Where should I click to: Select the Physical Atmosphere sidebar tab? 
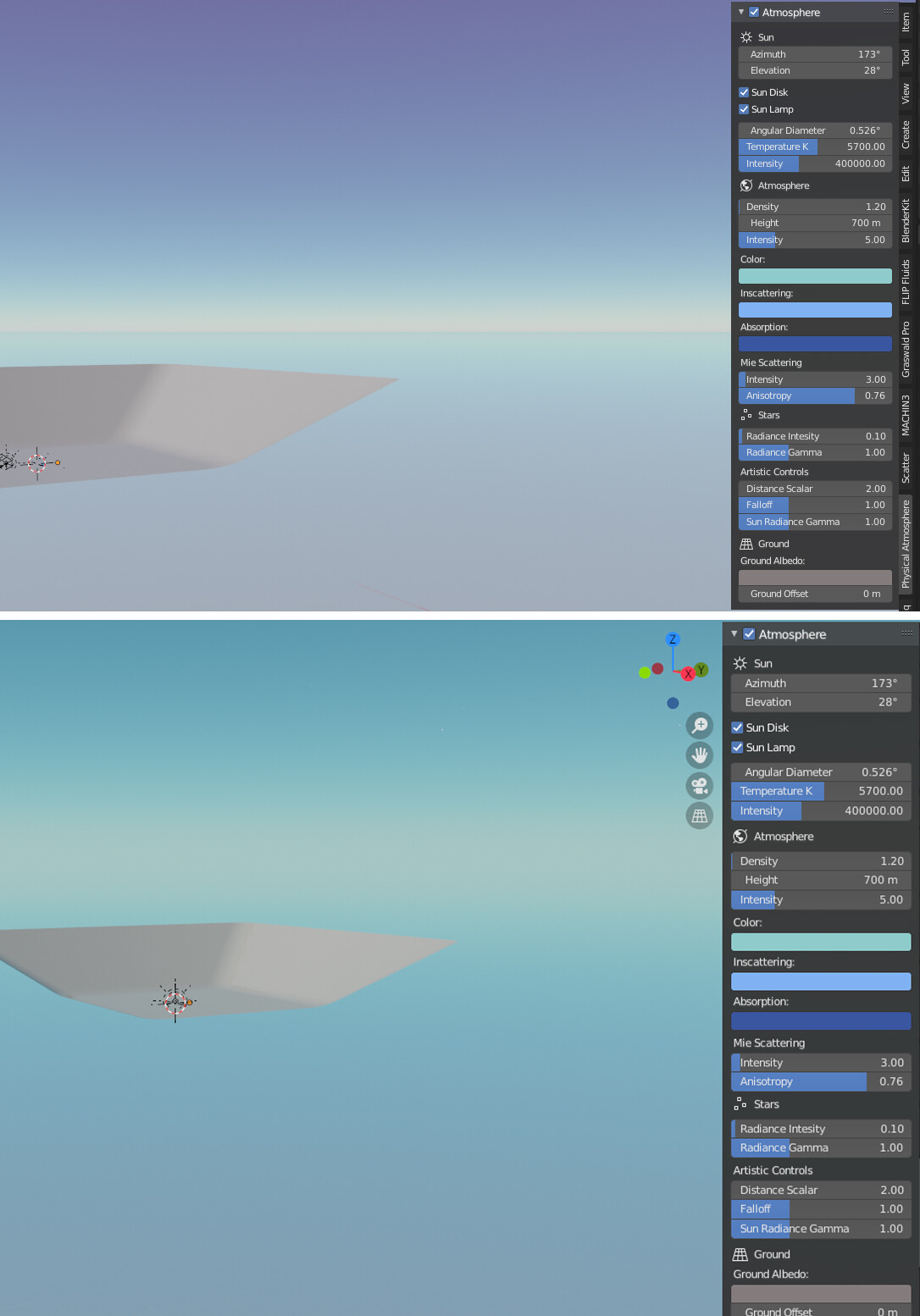(906, 544)
